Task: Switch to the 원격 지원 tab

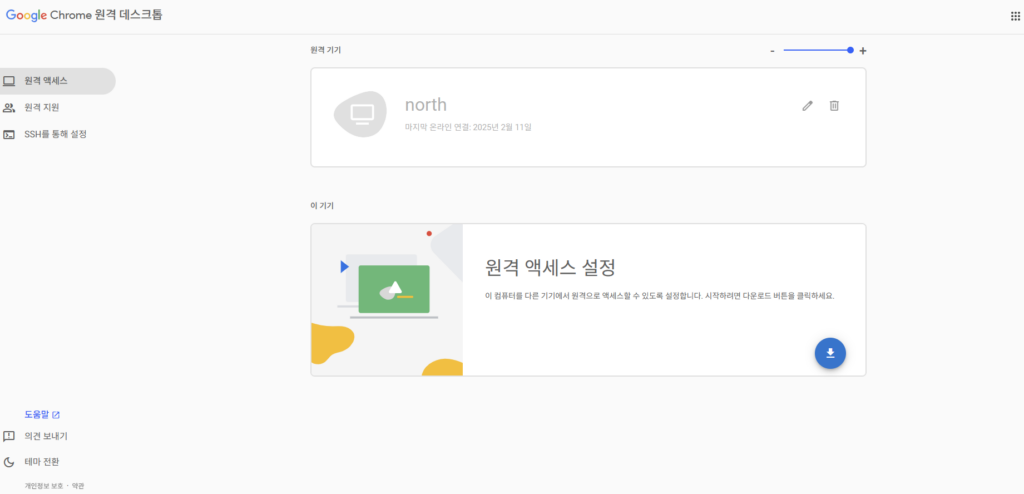Action: (x=42, y=108)
